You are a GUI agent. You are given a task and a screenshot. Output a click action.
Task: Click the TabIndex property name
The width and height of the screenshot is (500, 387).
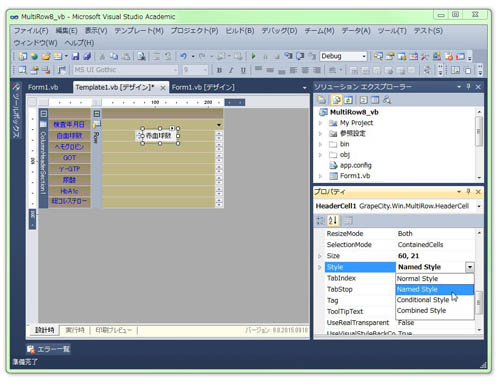click(x=341, y=278)
